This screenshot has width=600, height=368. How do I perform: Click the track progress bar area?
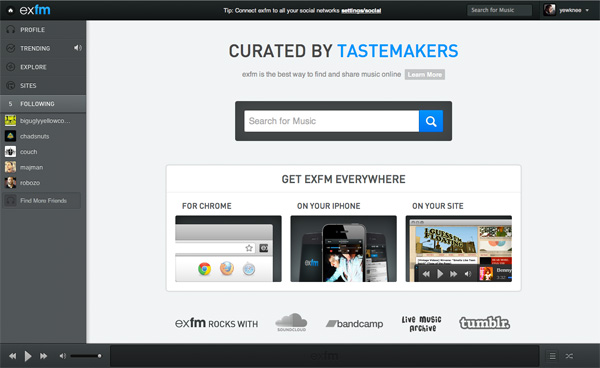(x=324, y=356)
